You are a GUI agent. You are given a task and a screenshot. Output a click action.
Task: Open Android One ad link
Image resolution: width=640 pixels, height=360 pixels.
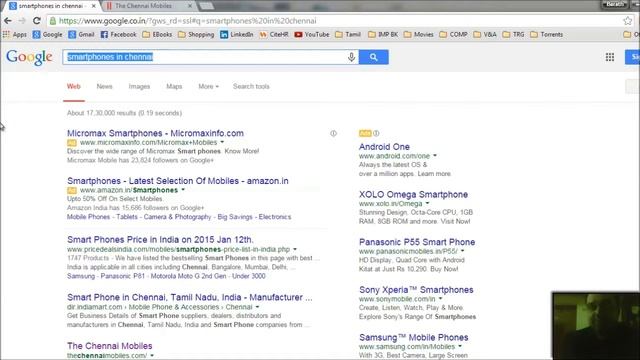(x=384, y=147)
